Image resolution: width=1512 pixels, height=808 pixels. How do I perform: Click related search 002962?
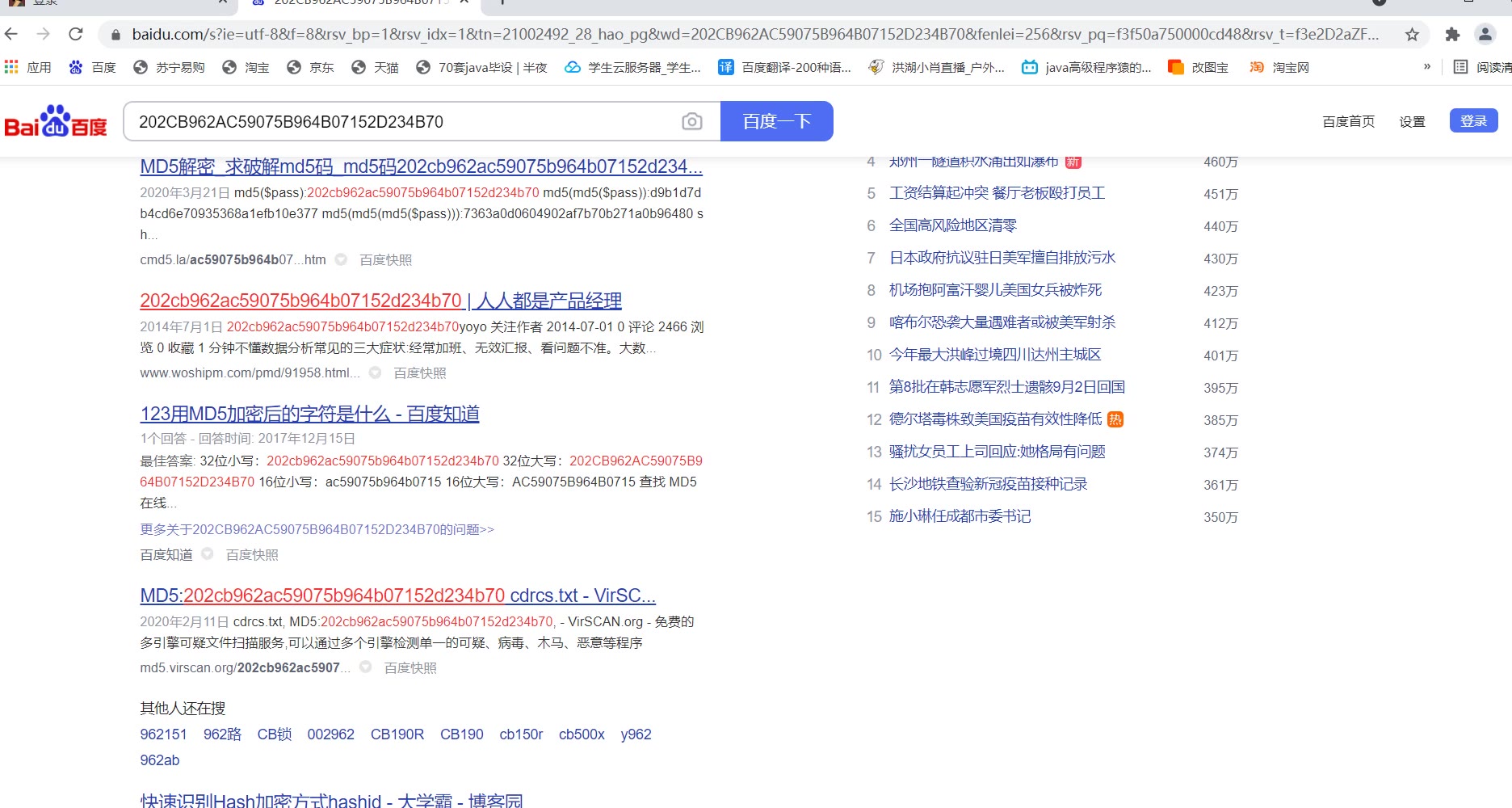click(330, 734)
